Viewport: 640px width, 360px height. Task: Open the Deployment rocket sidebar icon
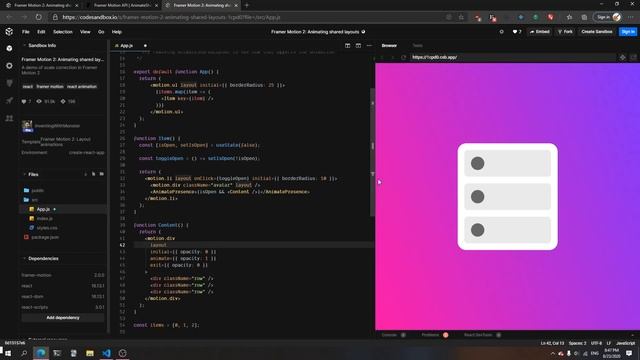click(9, 101)
